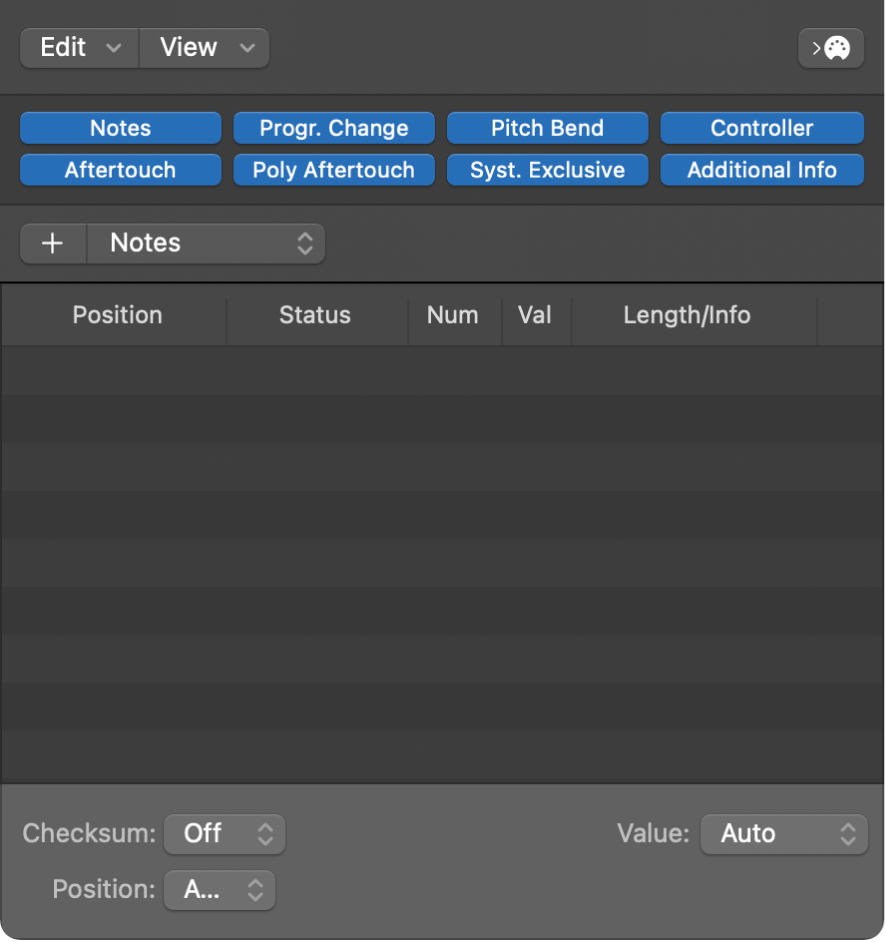The image size is (886, 942).
Task: Toggle the Progr. Change filter
Action: pyautogui.click(x=334, y=128)
